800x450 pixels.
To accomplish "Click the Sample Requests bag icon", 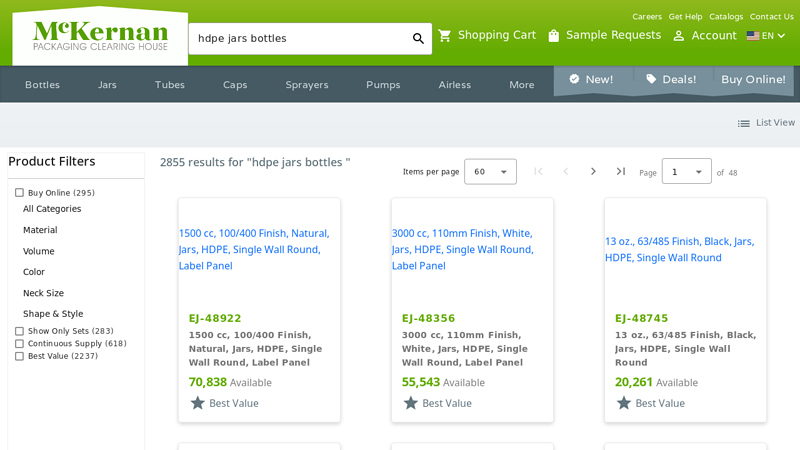I will pos(553,36).
